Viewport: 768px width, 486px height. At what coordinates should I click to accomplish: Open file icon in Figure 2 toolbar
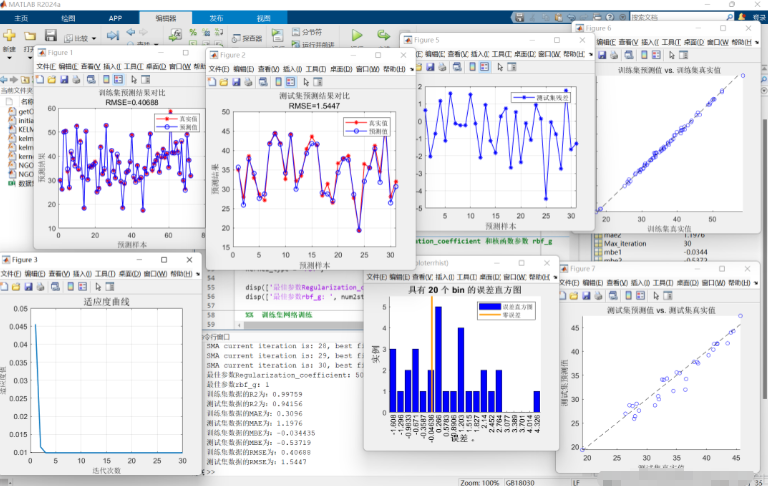(x=226, y=81)
